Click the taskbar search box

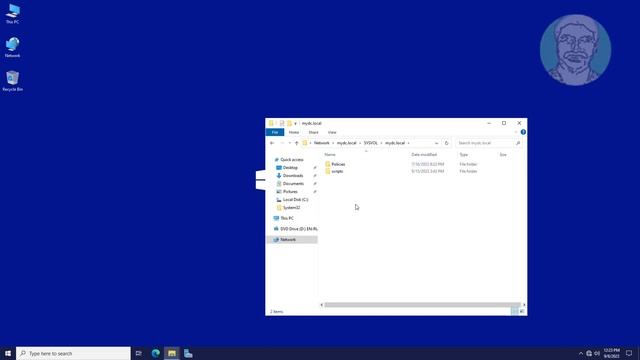point(73,353)
